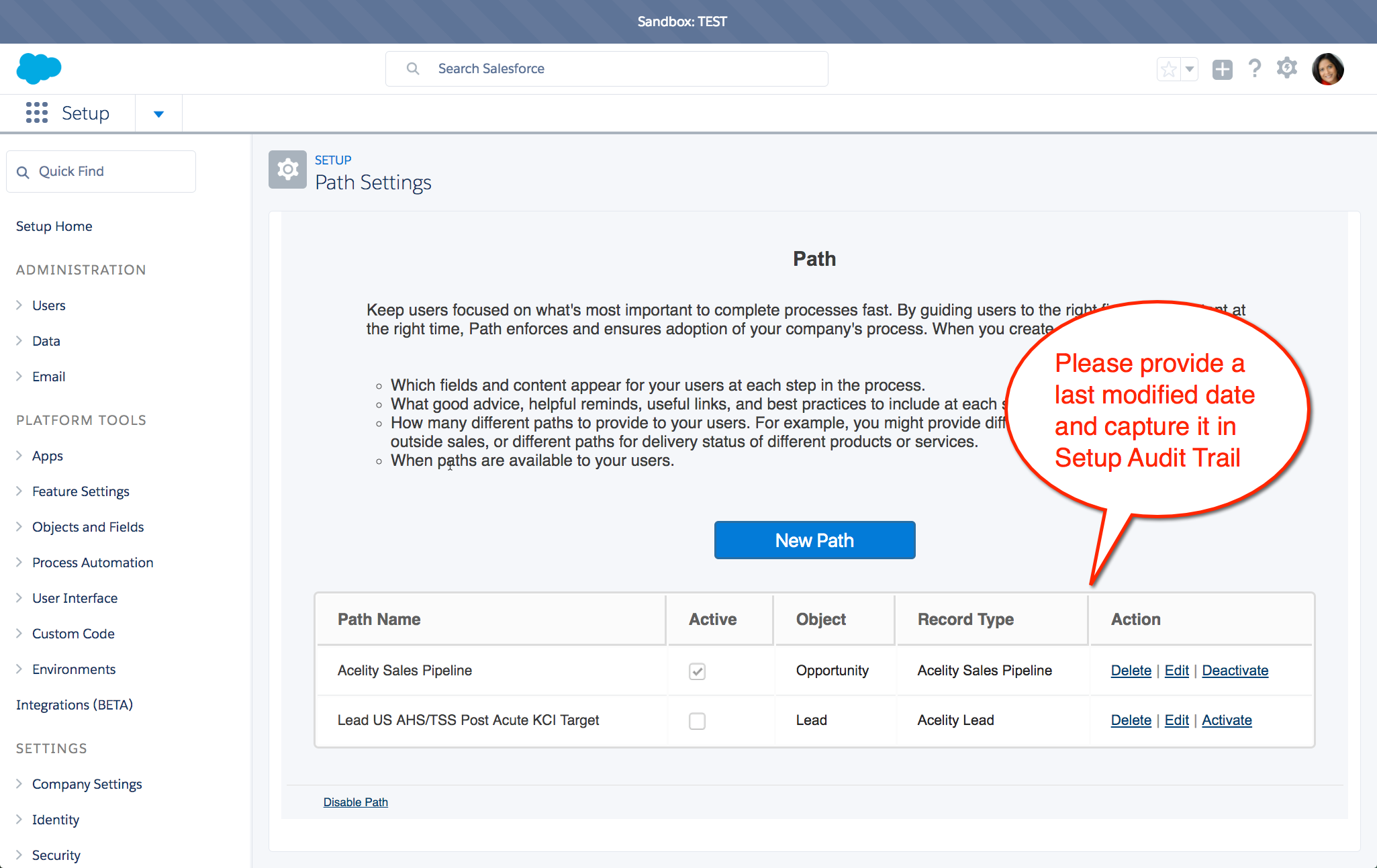The width and height of the screenshot is (1377, 868).
Task: Click the grid apps launcher icon
Action: (35, 113)
